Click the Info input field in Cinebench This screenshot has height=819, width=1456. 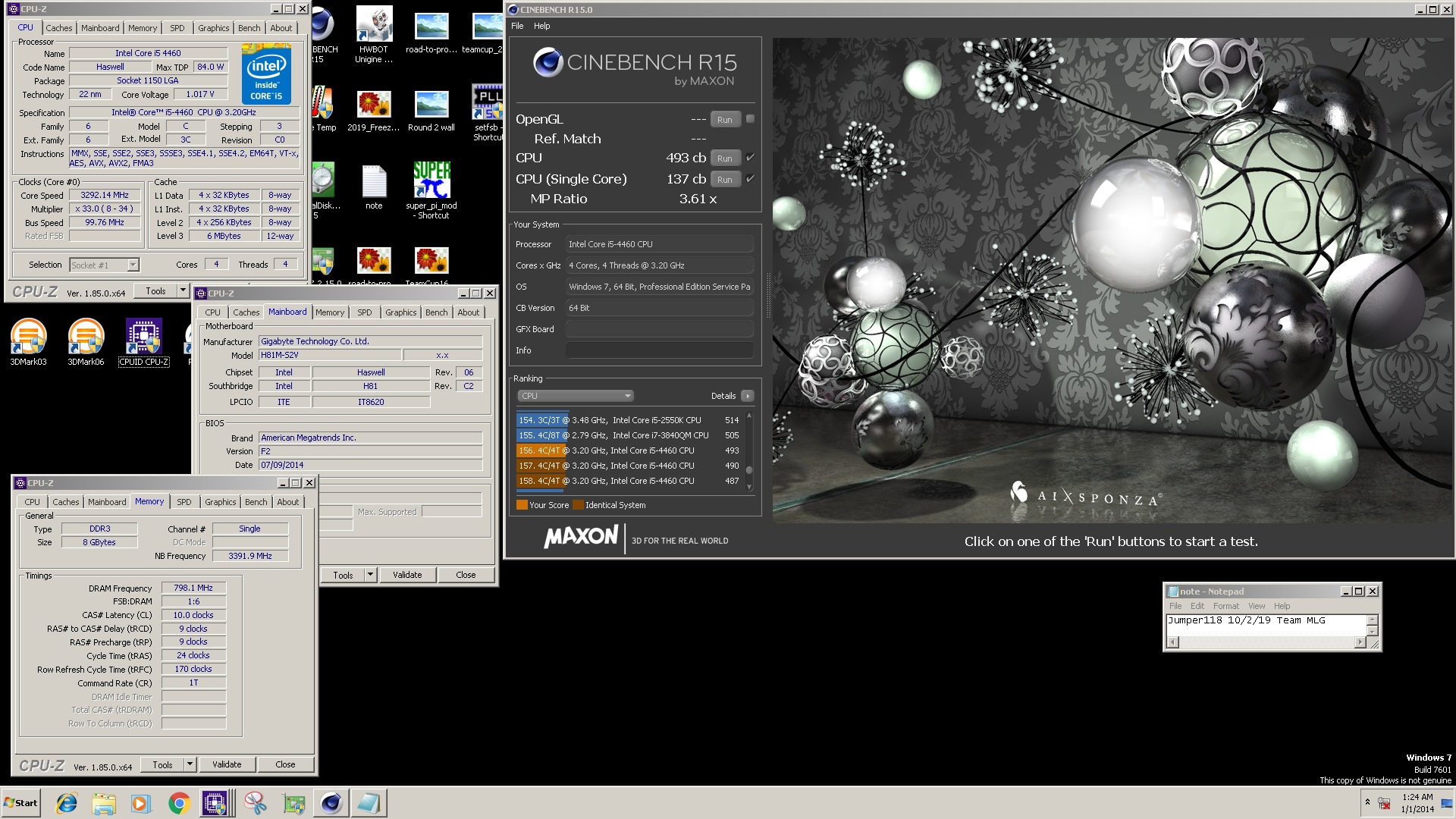659,350
